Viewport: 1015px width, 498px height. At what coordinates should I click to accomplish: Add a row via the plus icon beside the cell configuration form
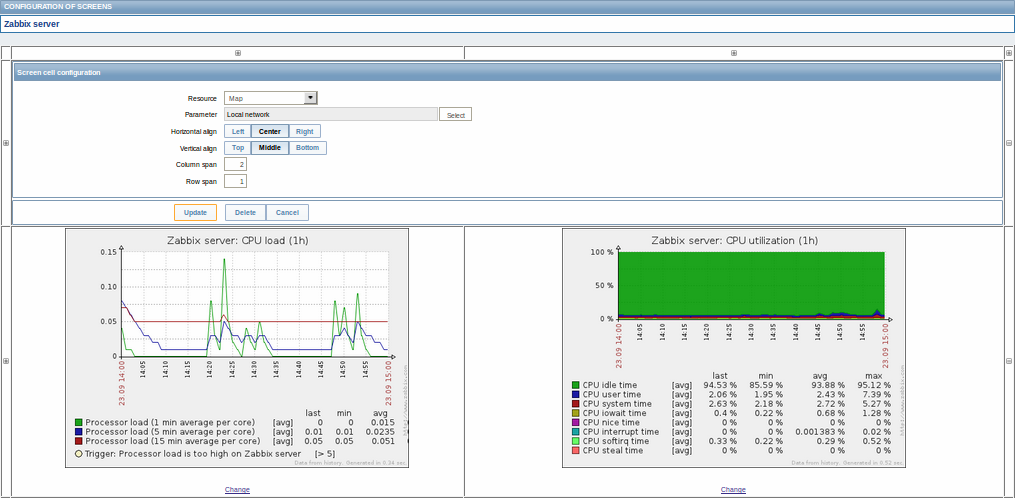6,143
